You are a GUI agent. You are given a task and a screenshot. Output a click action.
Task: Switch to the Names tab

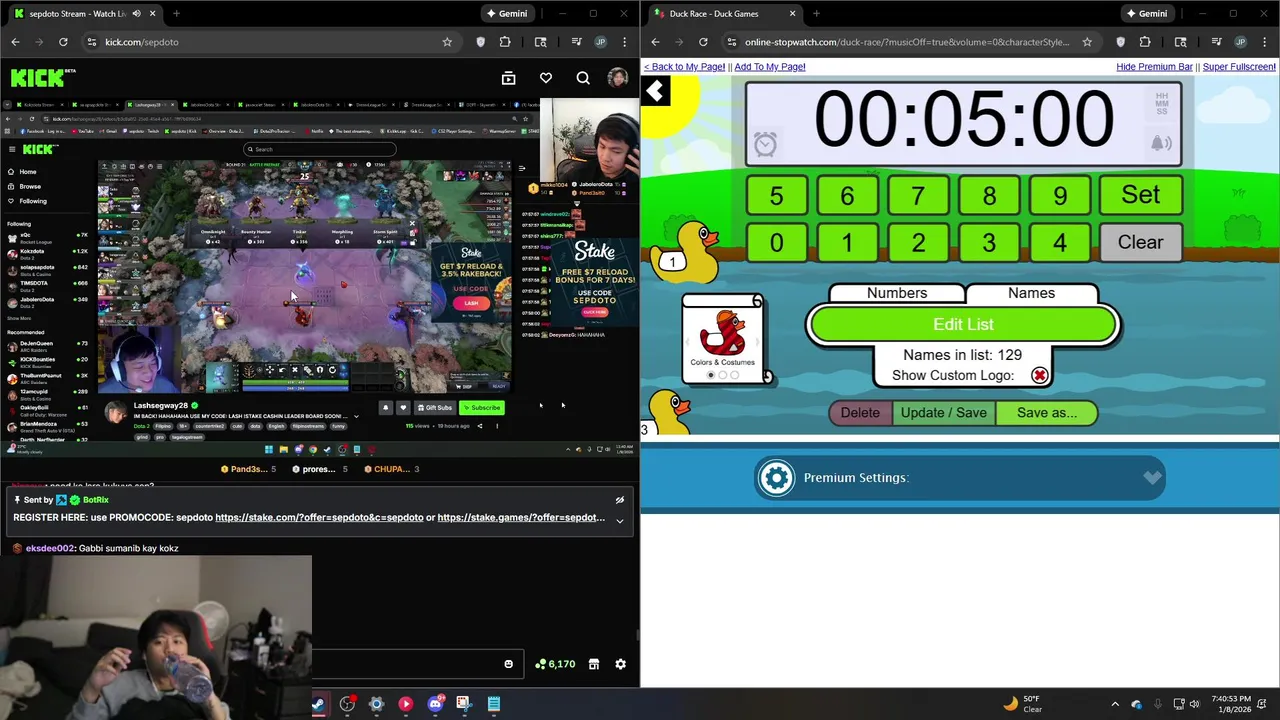pyautogui.click(x=1031, y=293)
